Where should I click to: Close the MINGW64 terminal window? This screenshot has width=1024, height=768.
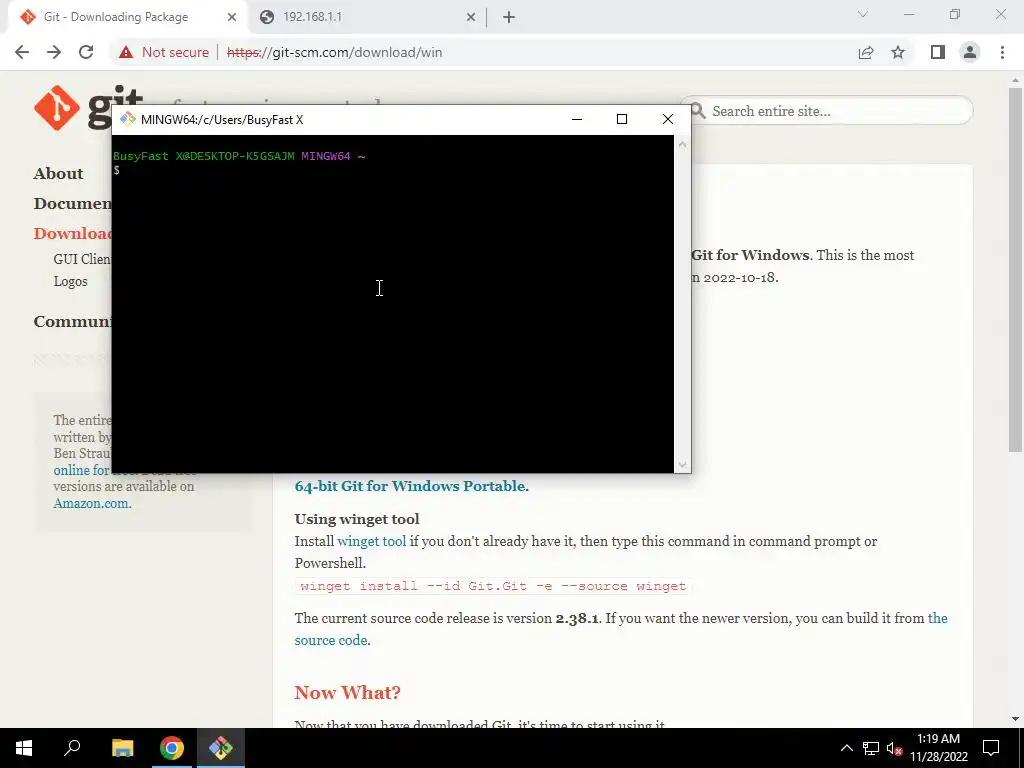point(667,119)
